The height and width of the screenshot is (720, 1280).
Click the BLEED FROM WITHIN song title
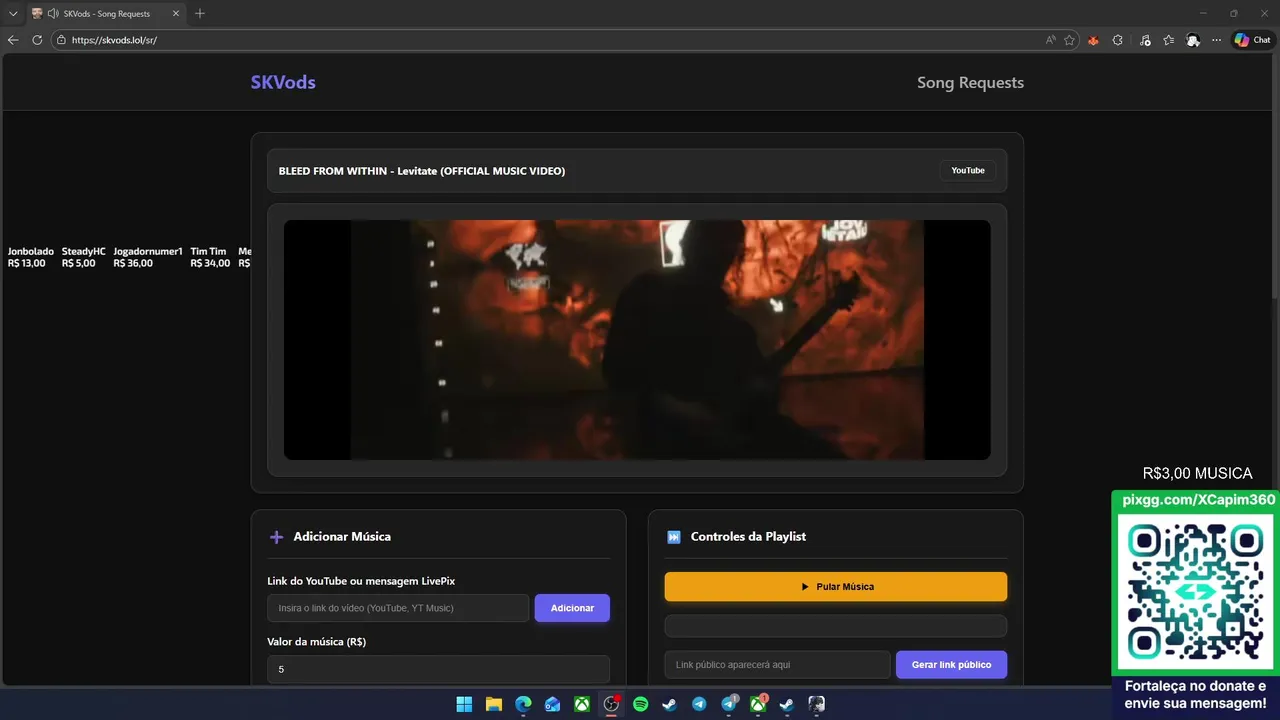422,171
